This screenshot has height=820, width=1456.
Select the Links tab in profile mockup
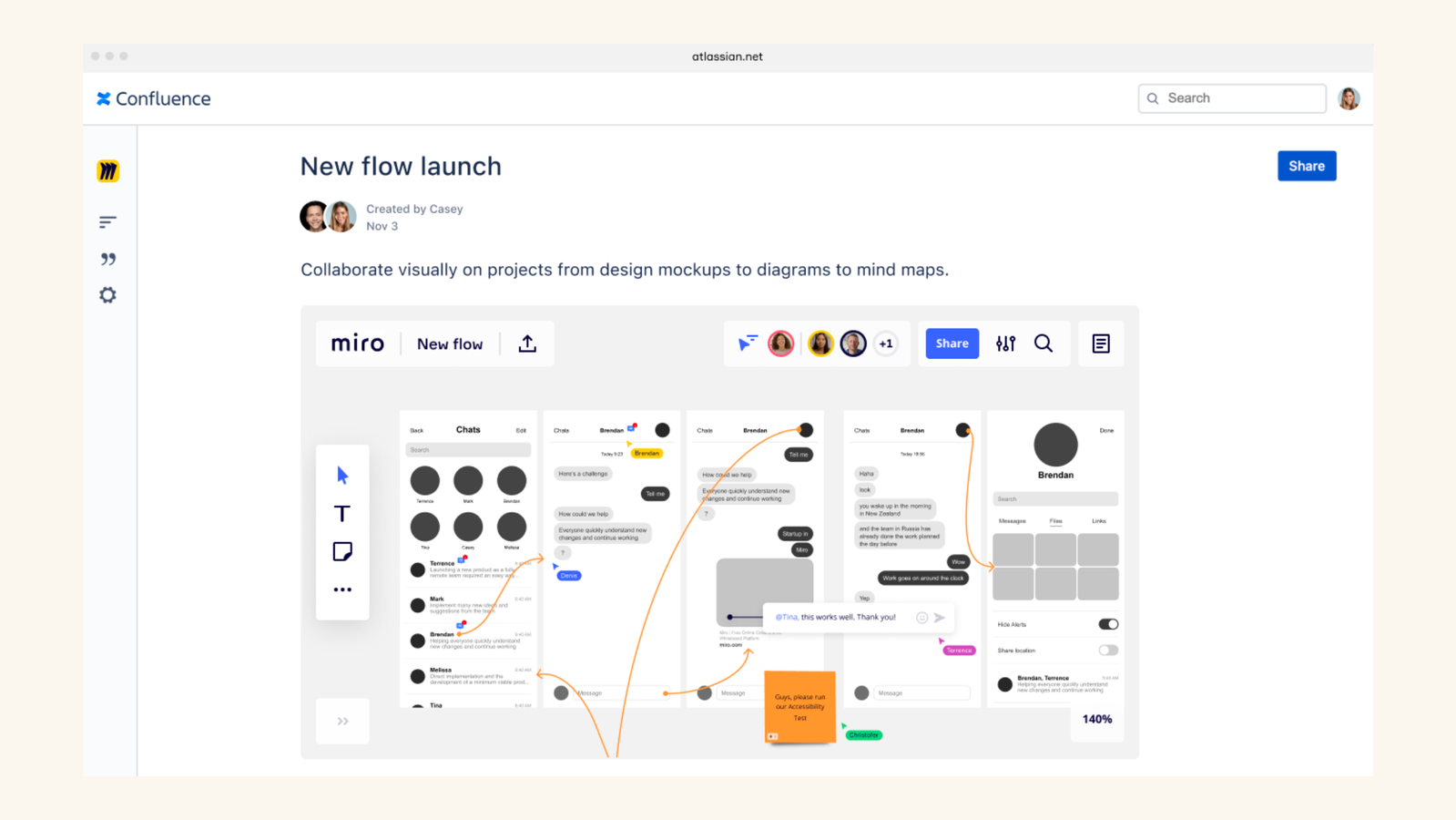pos(1098,521)
